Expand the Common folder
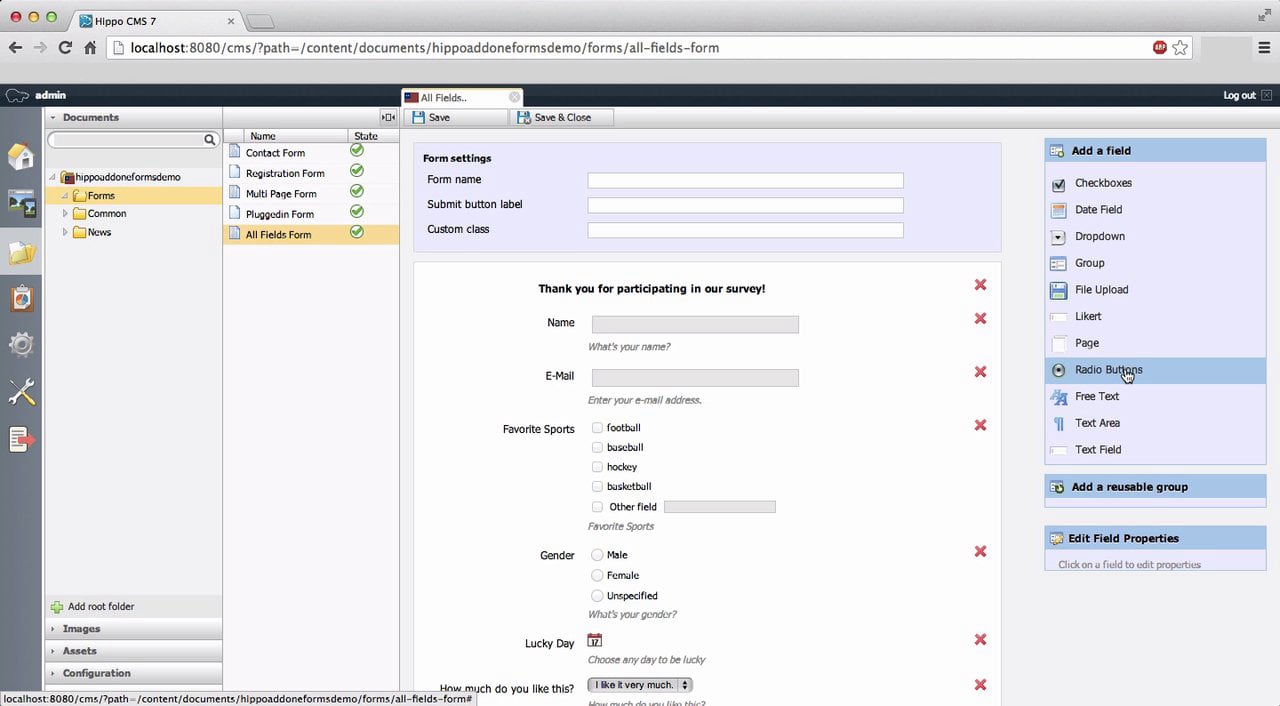This screenshot has width=1280, height=706. pos(65,213)
